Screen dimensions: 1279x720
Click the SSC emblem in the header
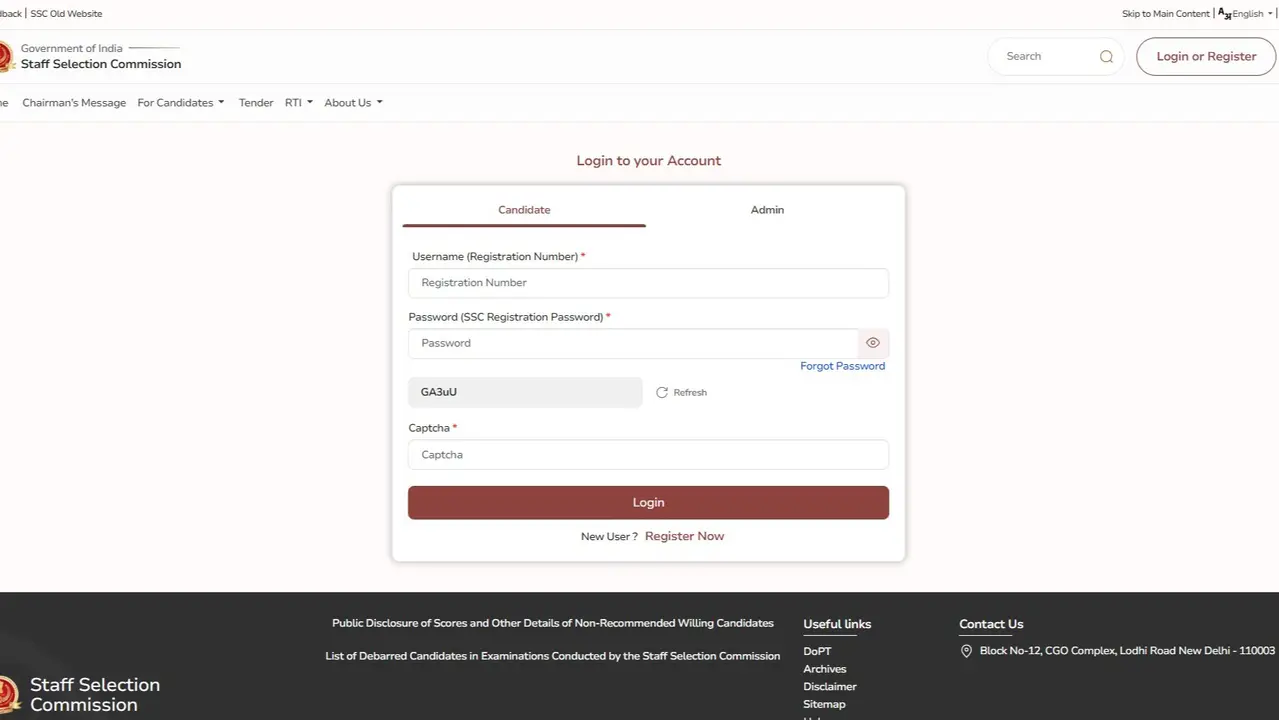click(4, 56)
